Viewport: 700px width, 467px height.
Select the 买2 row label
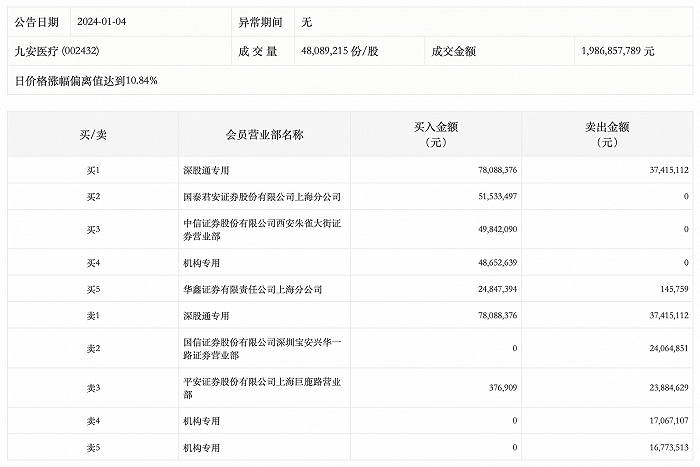93,196
